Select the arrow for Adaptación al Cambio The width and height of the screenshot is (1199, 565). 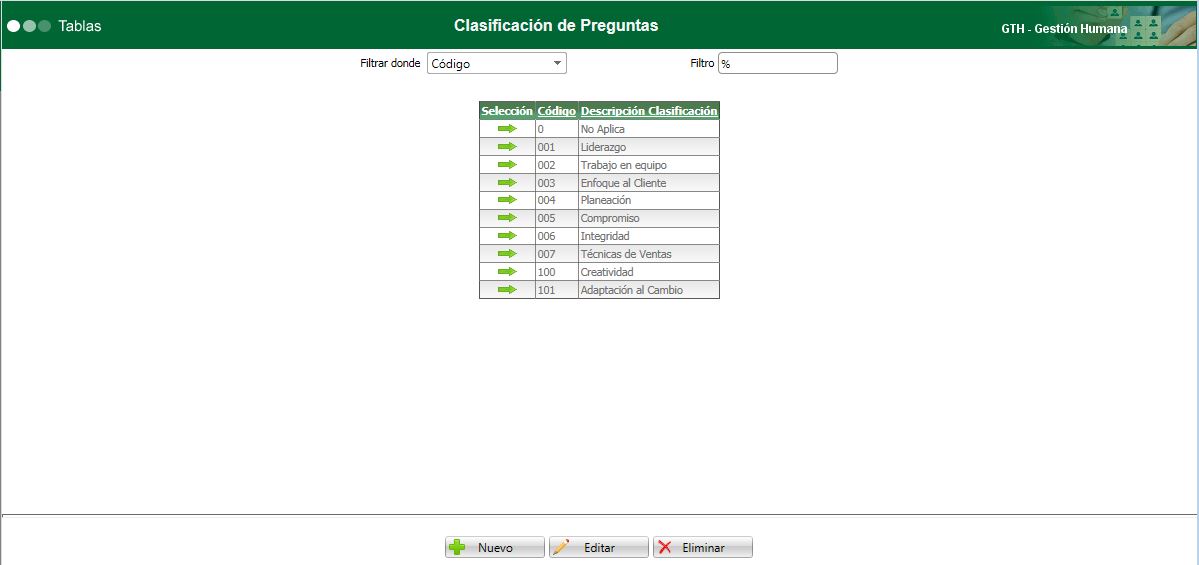(x=507, y=290)
